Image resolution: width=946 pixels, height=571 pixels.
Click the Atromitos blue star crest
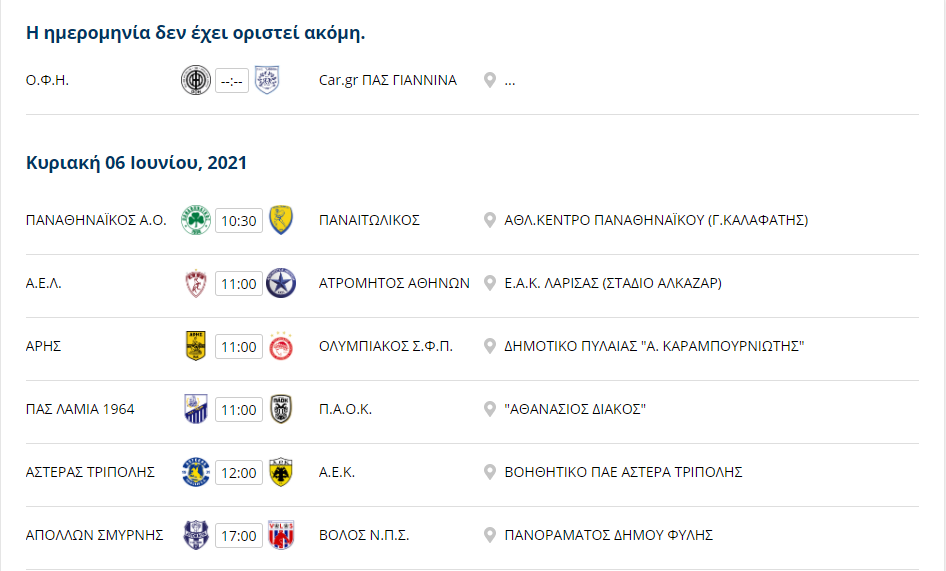281,283
